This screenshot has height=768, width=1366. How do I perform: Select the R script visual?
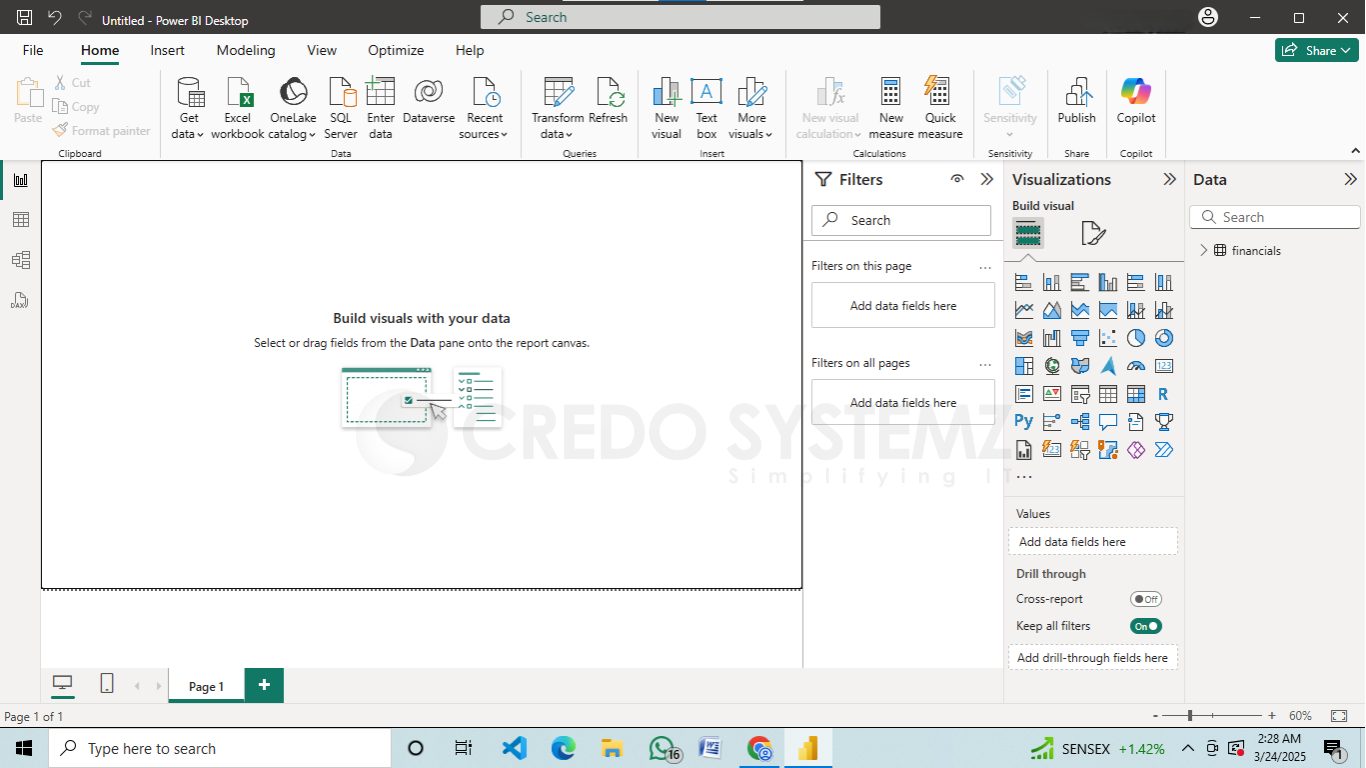click(1164, 394)
